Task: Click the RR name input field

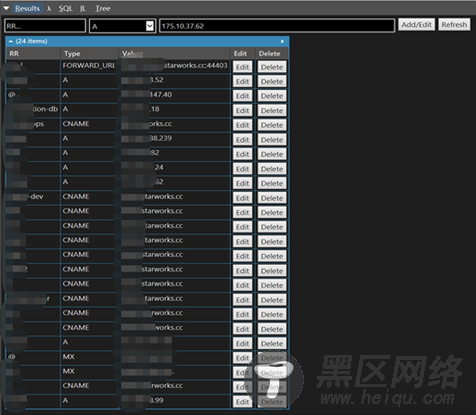Action: (45, 26)
